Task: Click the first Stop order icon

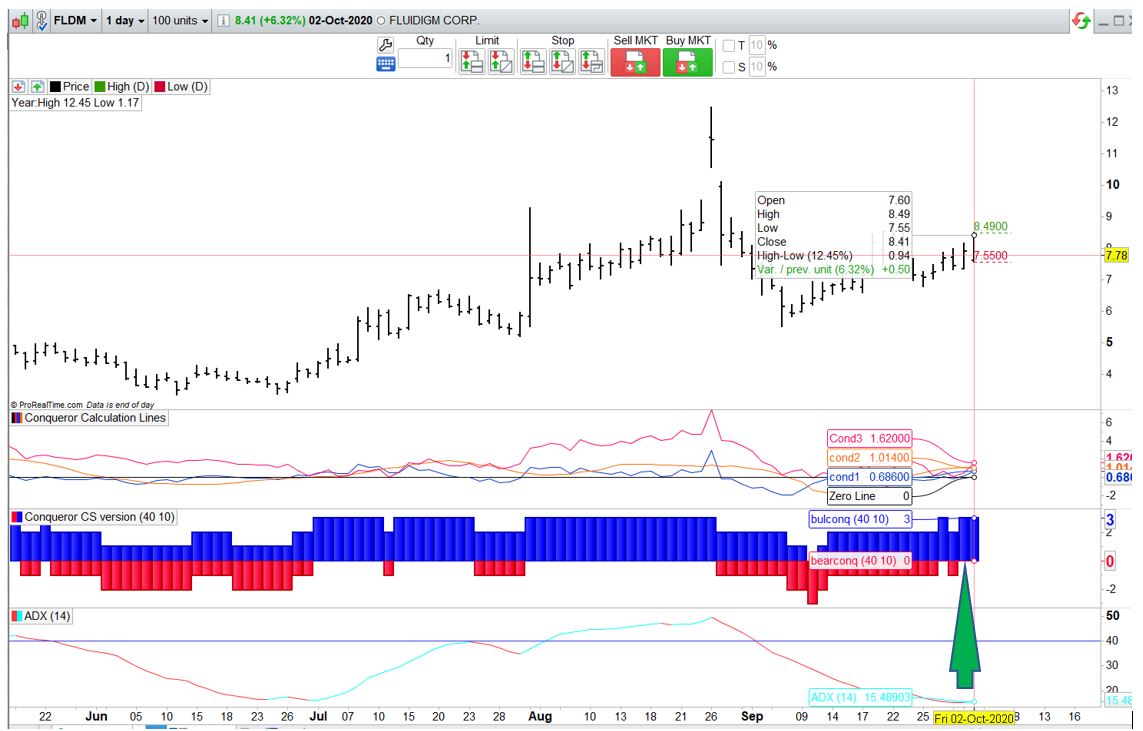Action: click(533, 61)
